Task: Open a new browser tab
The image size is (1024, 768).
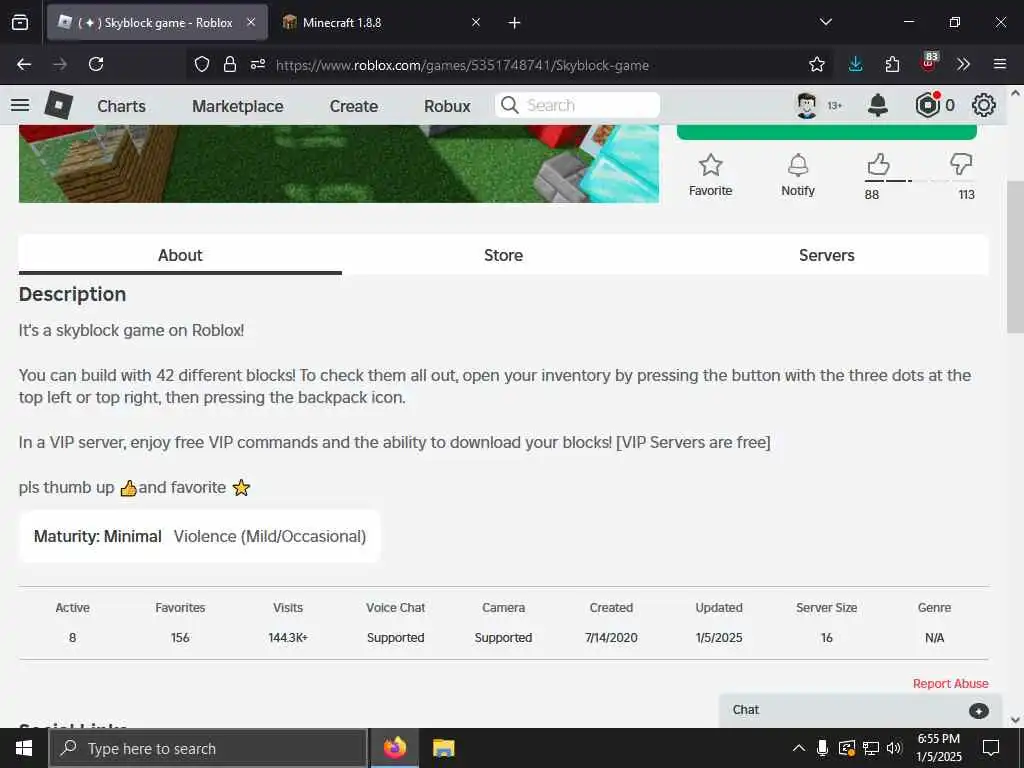Action: 515,23
